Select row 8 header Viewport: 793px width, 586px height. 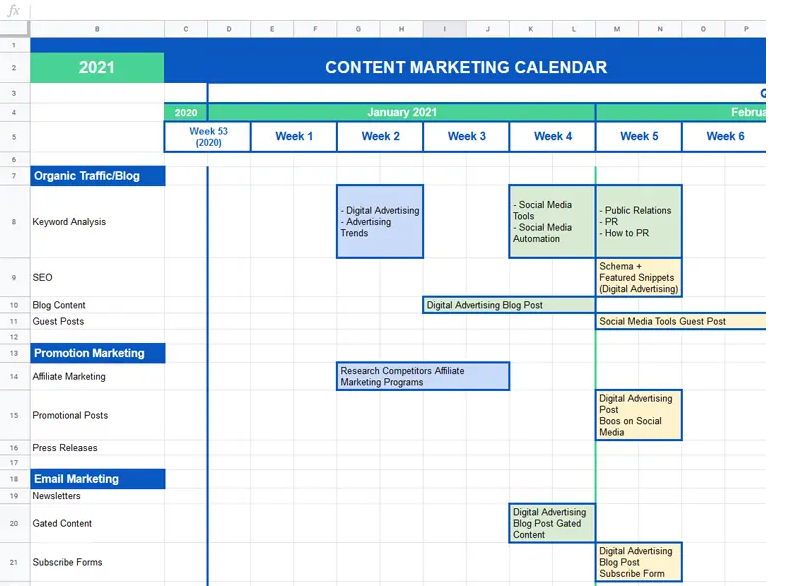pyautogui.click(x=14, y=222)
